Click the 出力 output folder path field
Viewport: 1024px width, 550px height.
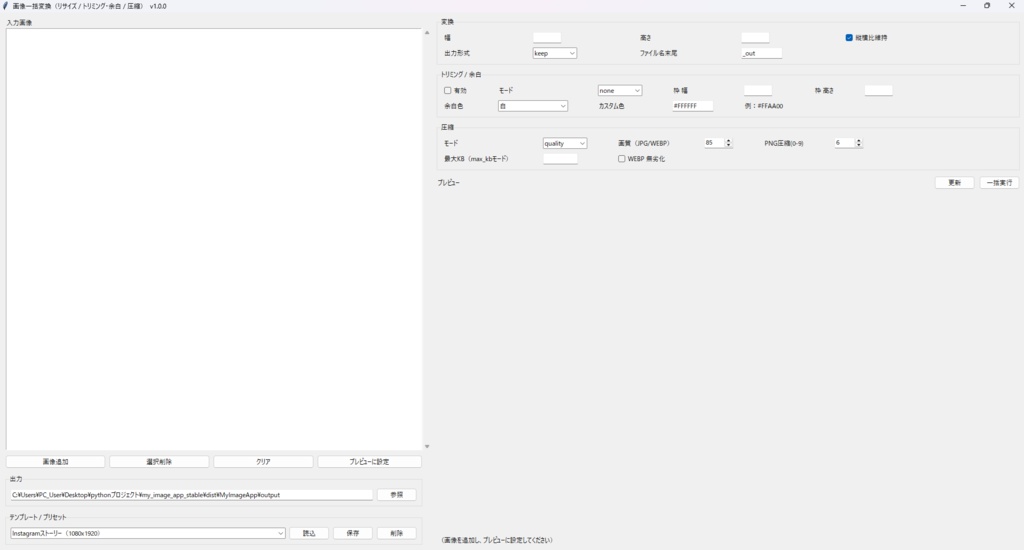(x=191, y=494)
